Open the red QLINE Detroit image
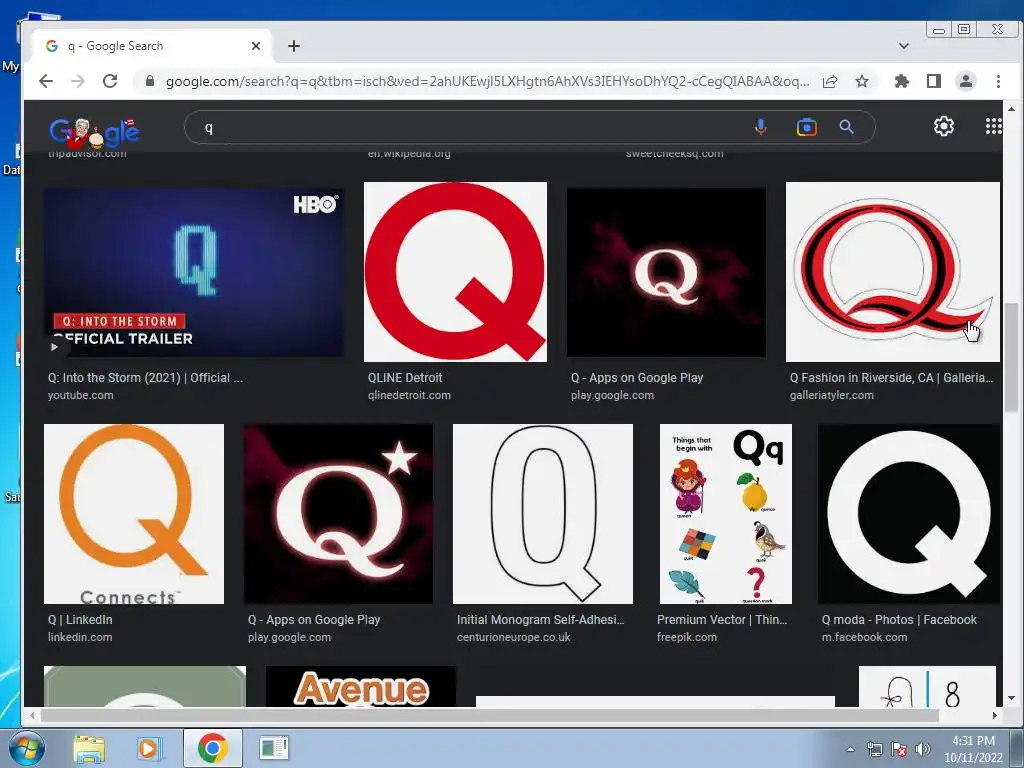 pyautogui.click(x=455, y=272)
